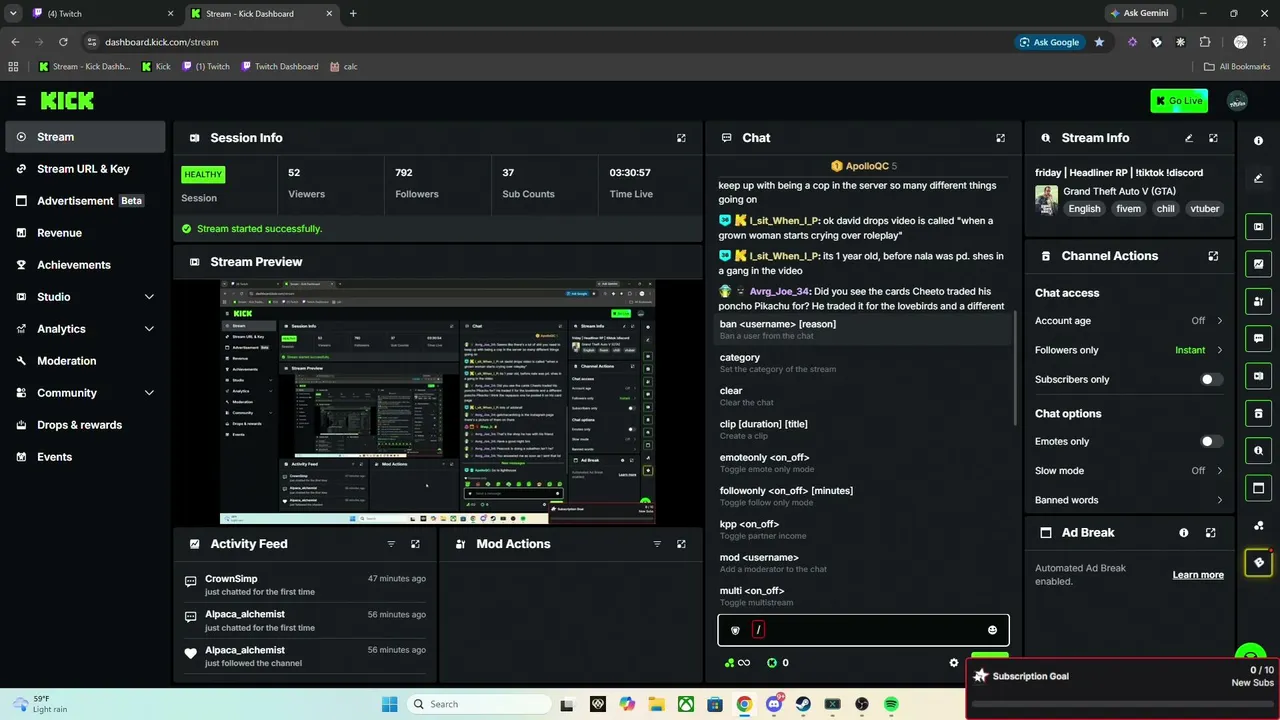Screen dimensions: 1280x720
Task: Open Drops & rewards page
Action: pyautogui.click(x=85, y=425)
